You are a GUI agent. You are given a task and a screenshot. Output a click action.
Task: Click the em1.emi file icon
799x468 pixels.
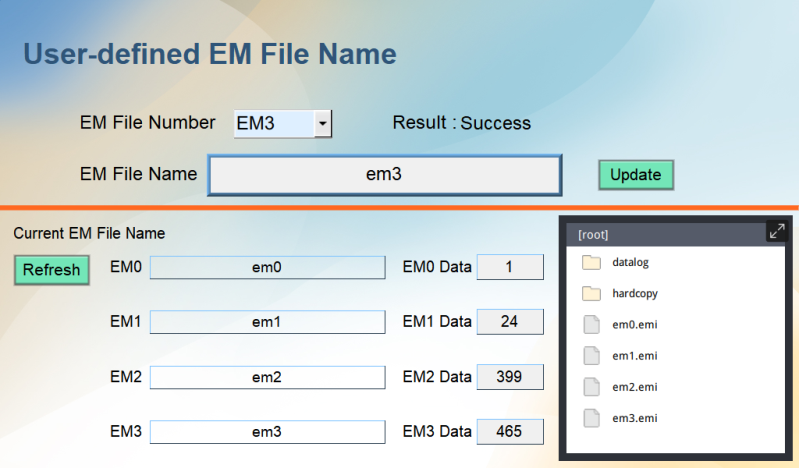point(591,356)
